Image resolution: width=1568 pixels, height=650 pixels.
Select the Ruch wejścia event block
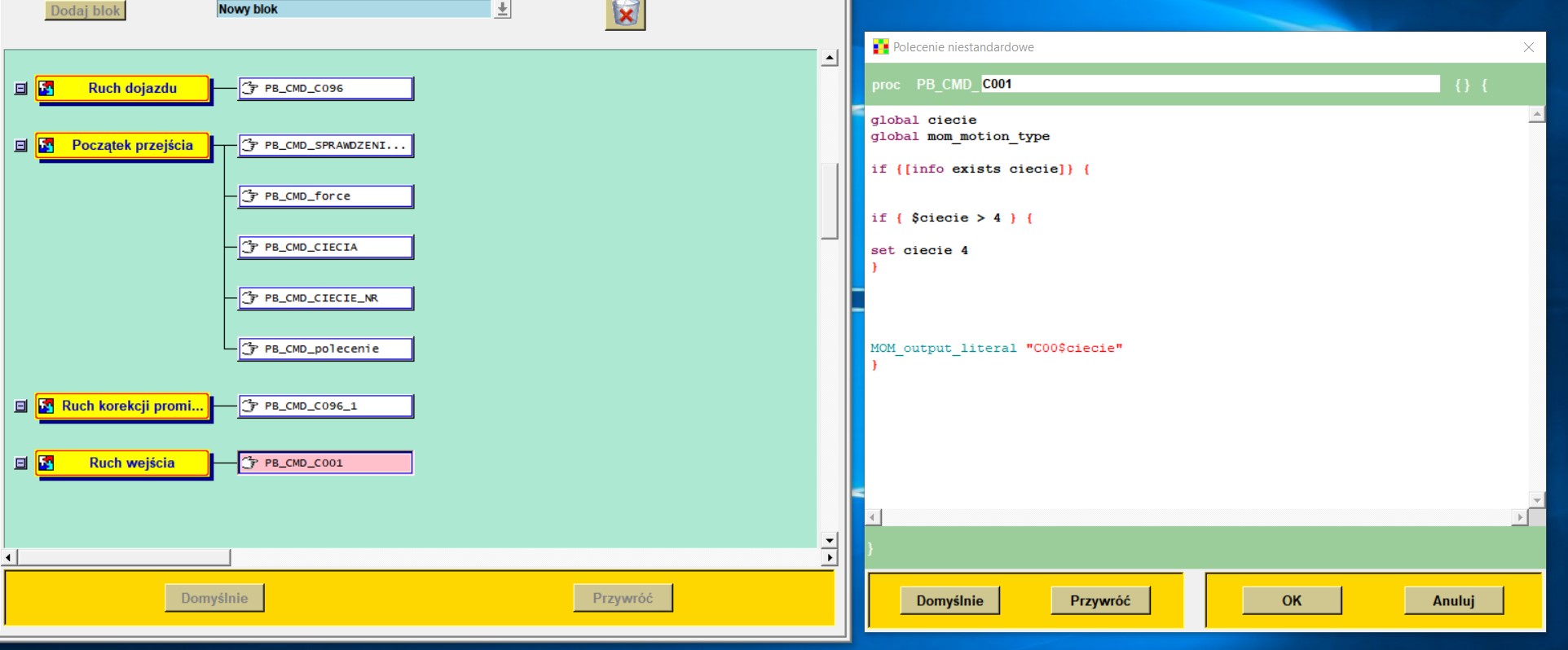(123, 463)
